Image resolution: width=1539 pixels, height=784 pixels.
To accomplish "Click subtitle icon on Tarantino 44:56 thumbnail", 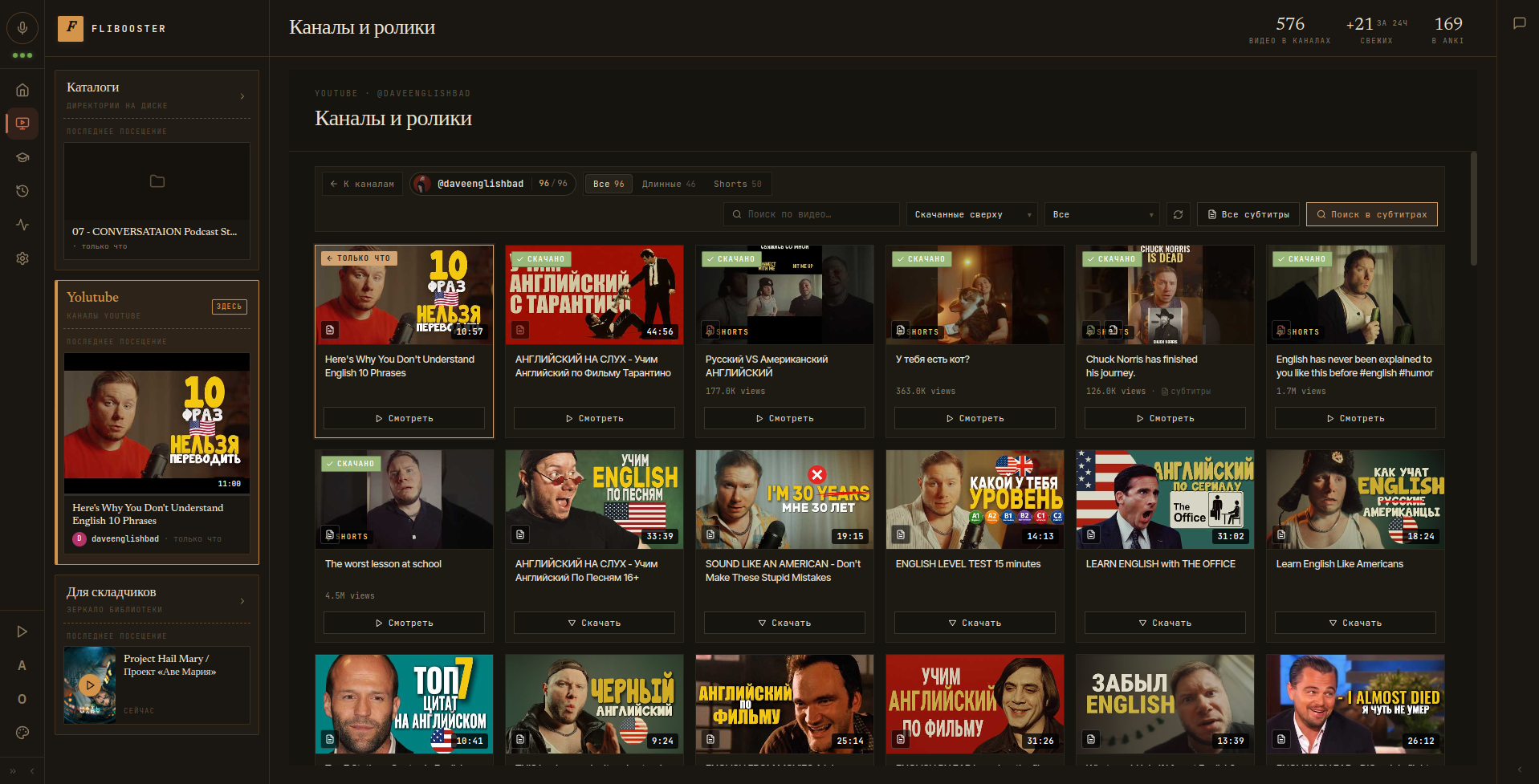I will 520,330.
